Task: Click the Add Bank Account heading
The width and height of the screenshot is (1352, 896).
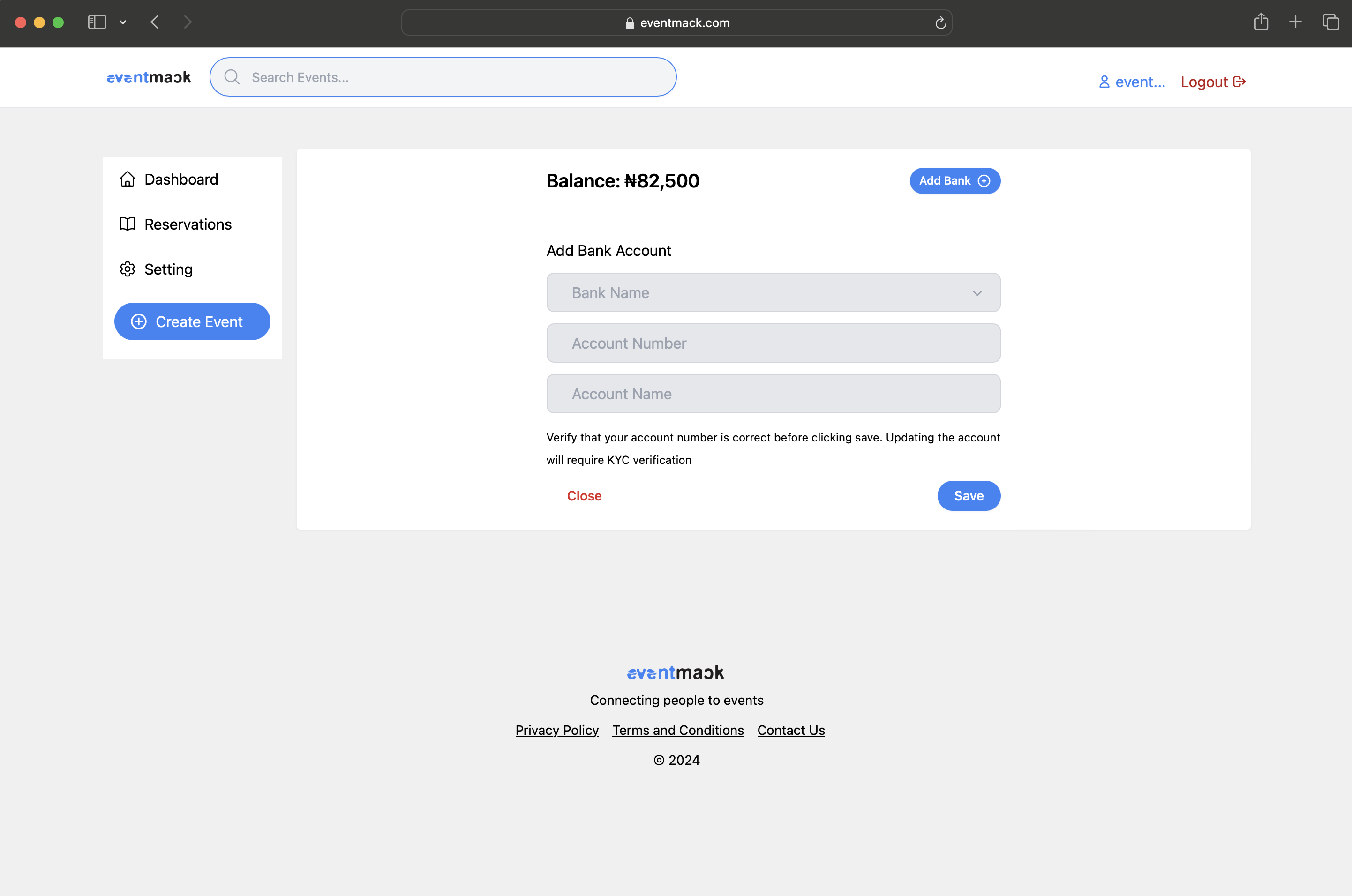Action: [608, 250]
